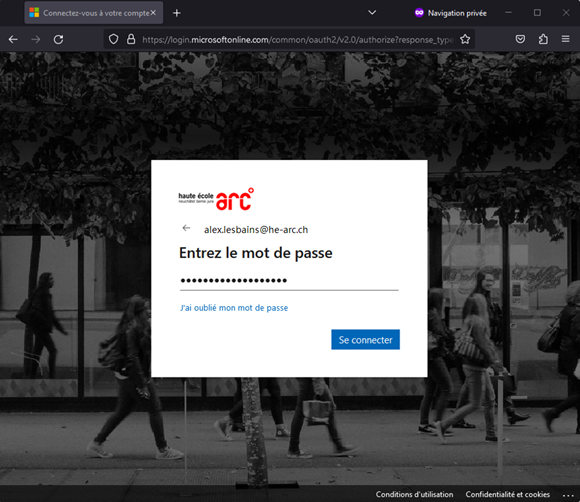This screenshot has width=580, height=502.
Task: Close the Connectez-vous tab
Action: (x=153, y=13)
